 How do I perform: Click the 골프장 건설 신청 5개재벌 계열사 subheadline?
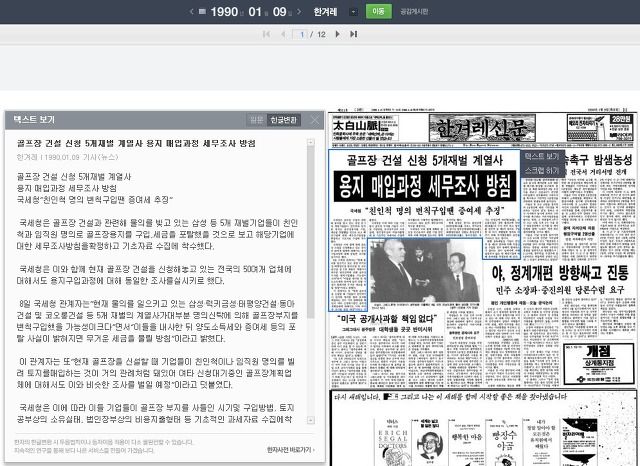pos(425,160)
